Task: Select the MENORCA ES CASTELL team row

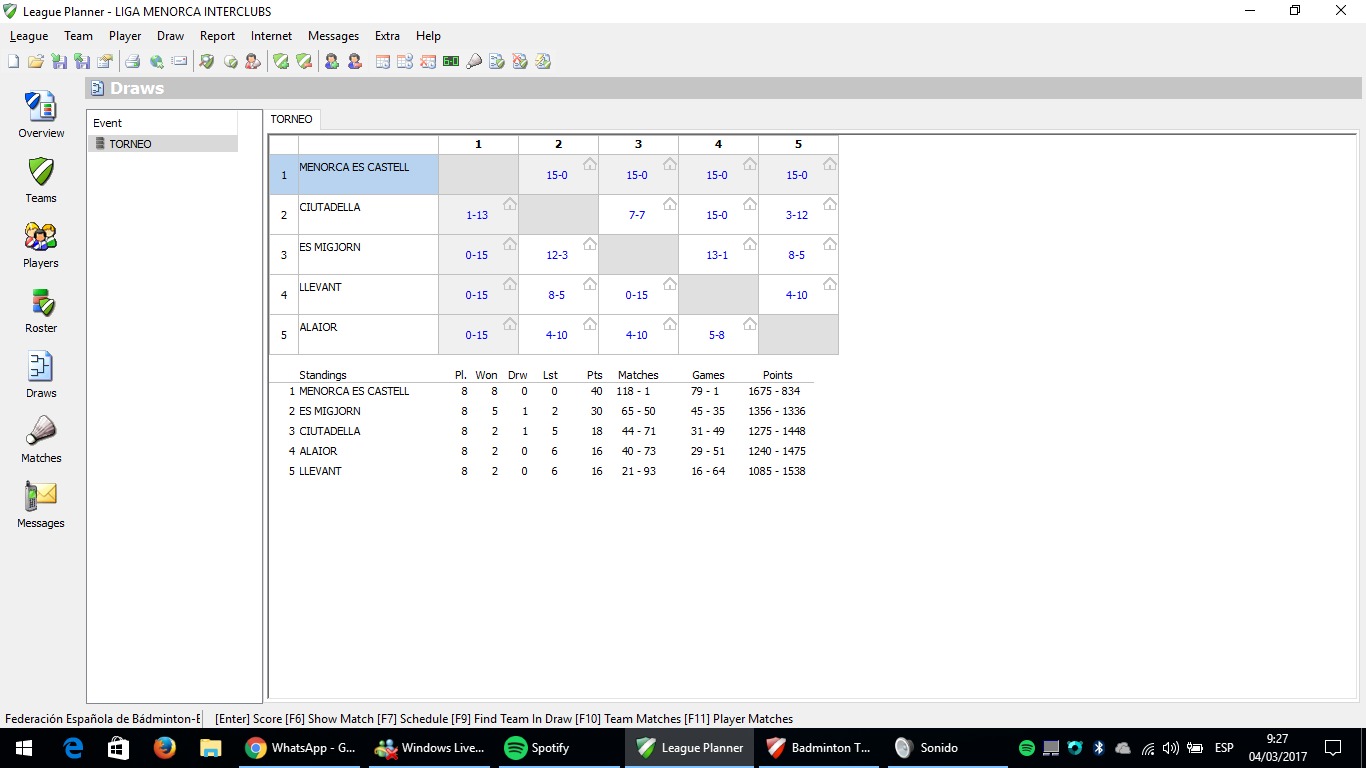Action: pyautogui.click(x=354, y=174)
